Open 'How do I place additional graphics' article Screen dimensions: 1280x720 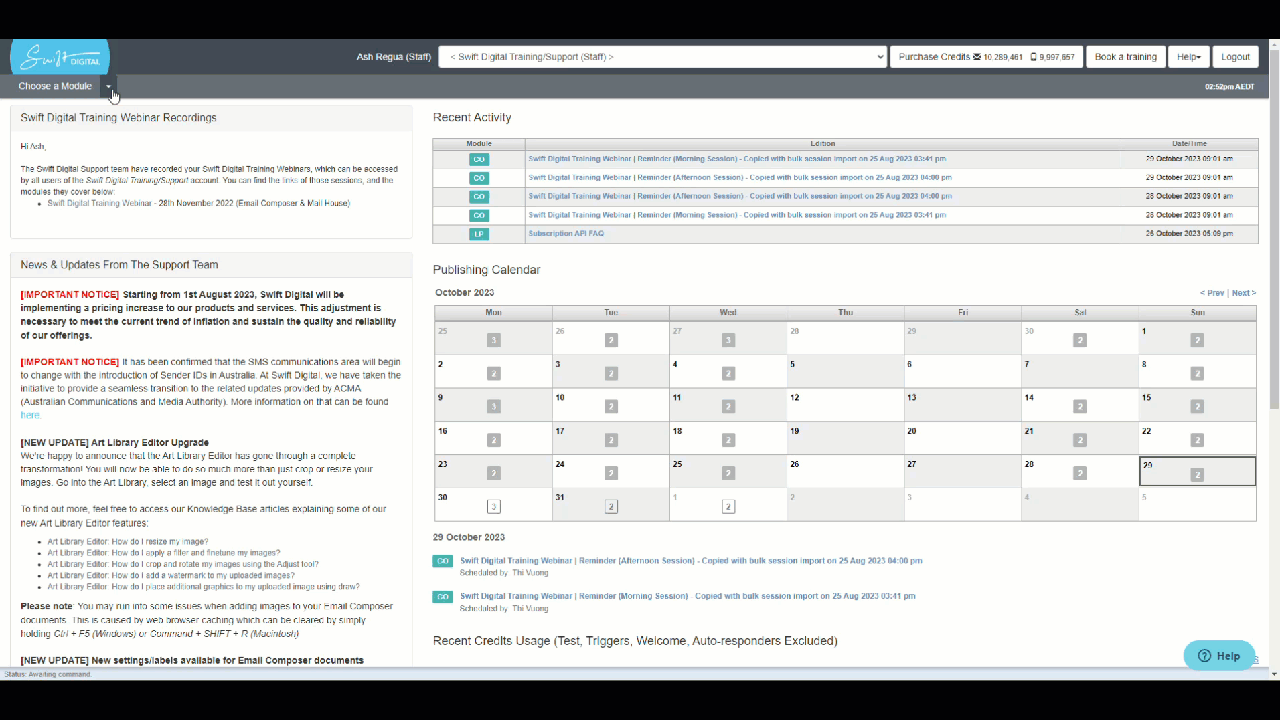pos(203,587)
